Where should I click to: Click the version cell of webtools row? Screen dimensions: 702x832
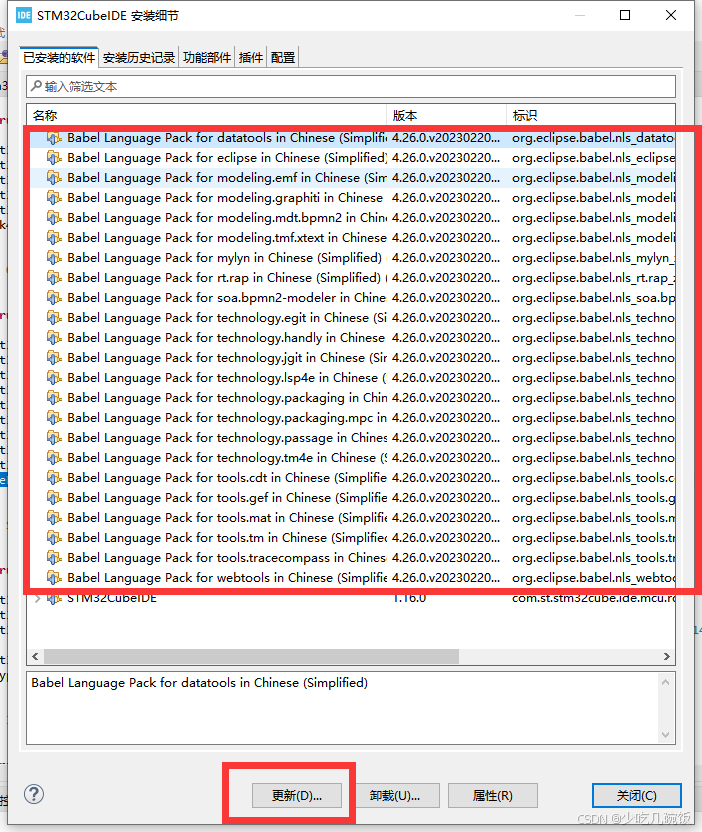(446, 578)
